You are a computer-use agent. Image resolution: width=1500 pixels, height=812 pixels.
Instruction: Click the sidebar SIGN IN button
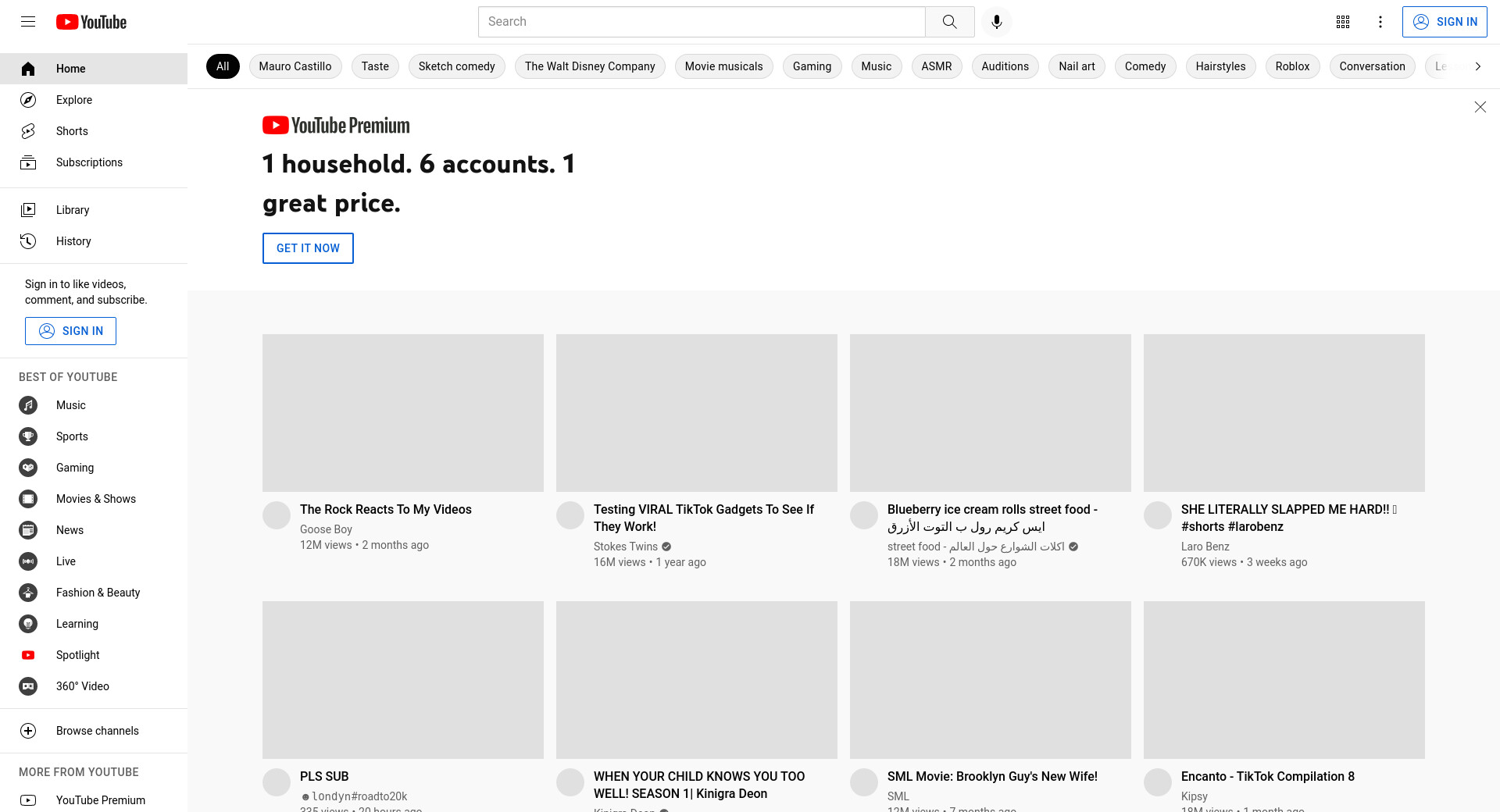pyautogui.click(x=70, y=331)
